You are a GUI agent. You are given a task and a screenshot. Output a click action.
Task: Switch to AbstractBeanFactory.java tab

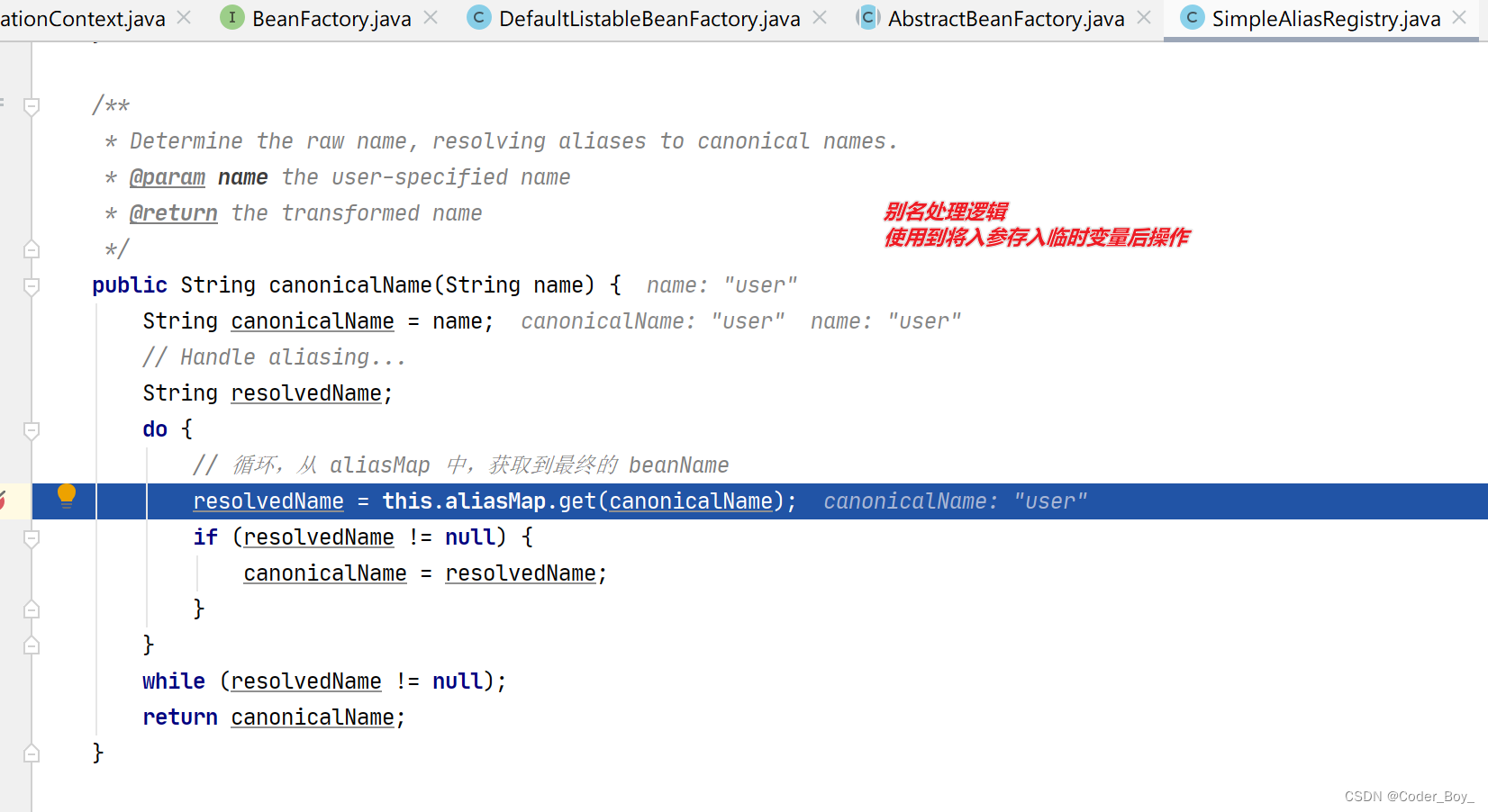[1006, 18]
